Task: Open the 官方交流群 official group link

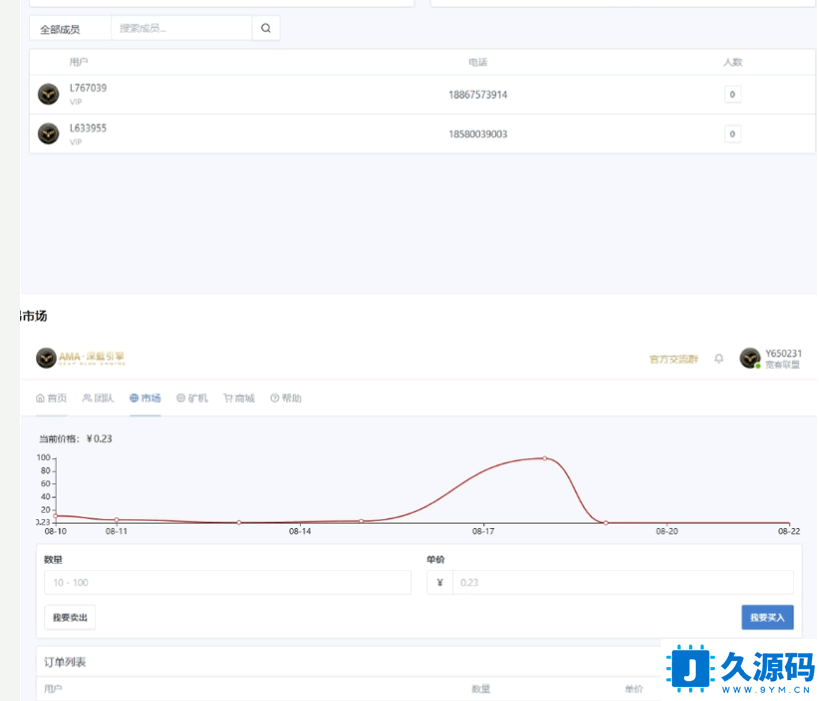Action: pos(673,359)
